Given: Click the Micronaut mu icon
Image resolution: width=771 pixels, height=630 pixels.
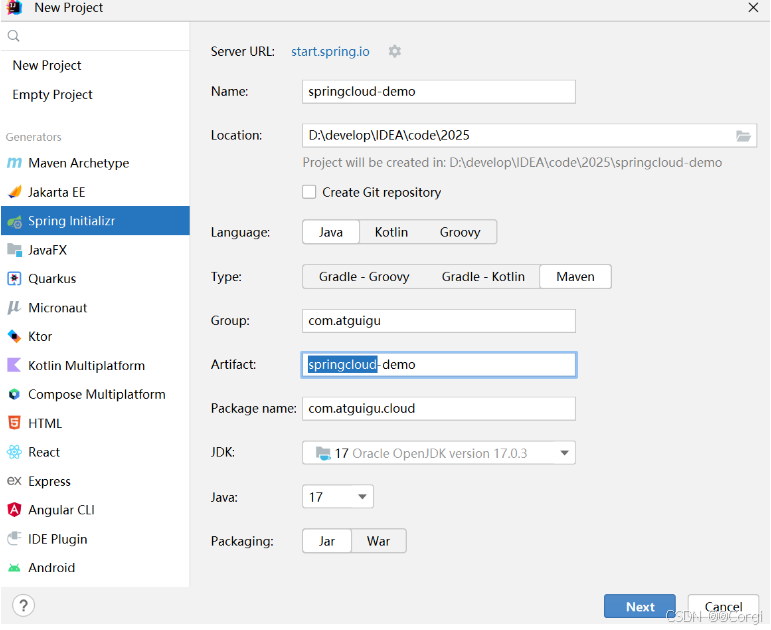Looking at the screenshot, I should 14,307.
